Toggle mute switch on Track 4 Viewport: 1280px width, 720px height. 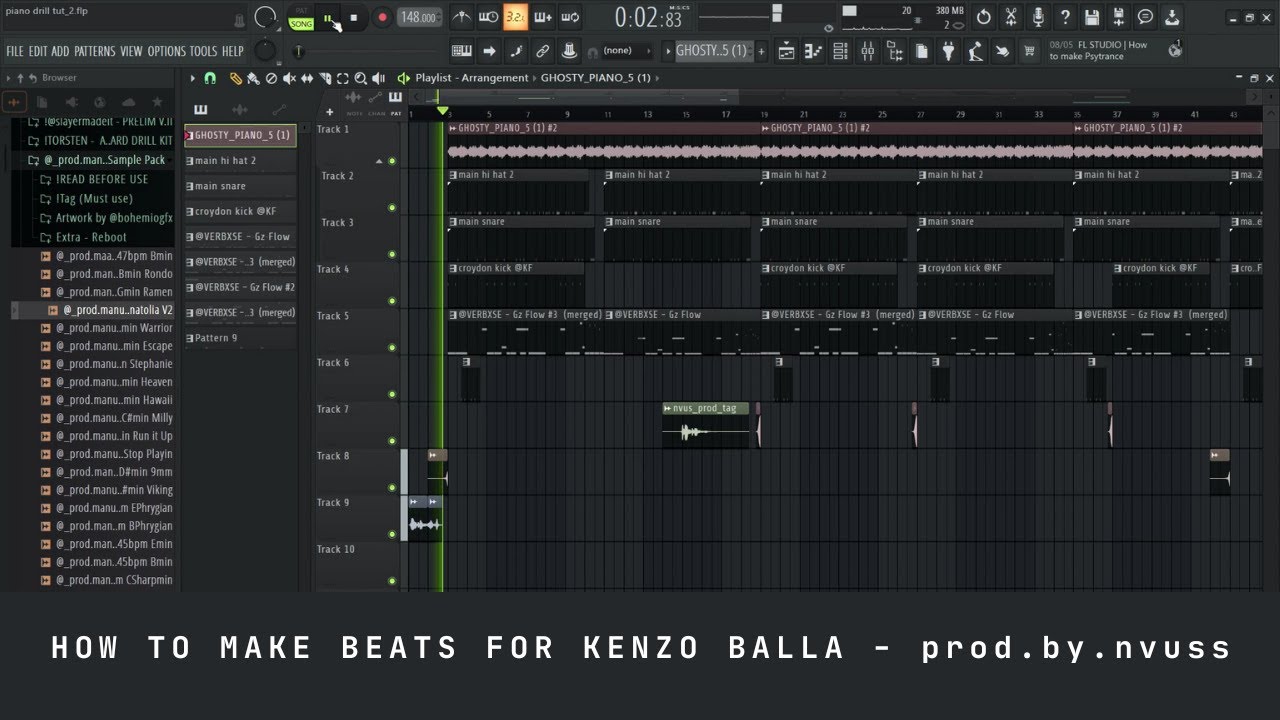392,301
